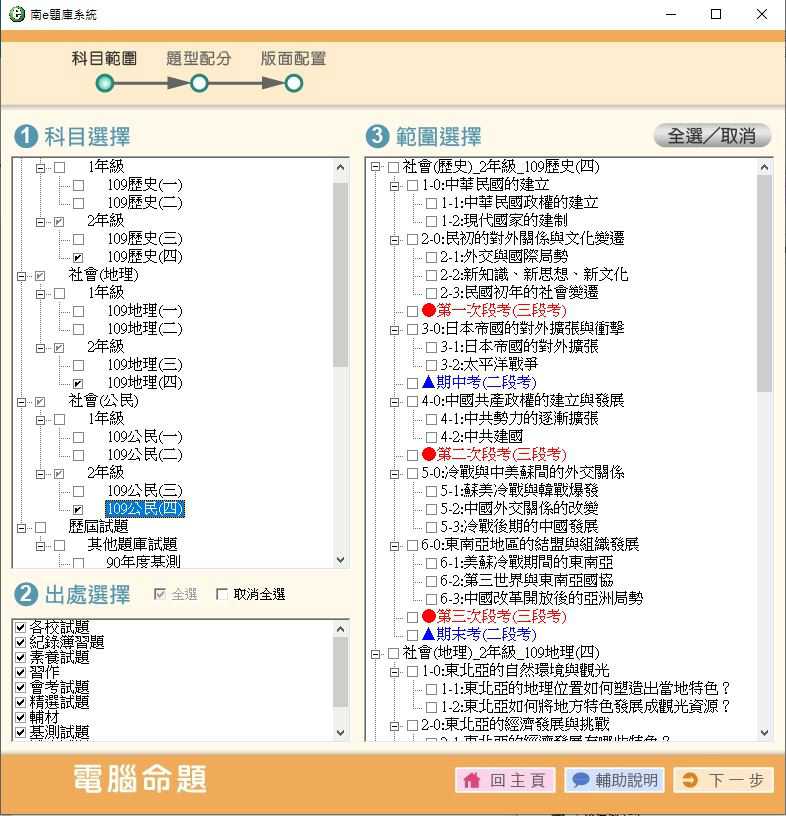Image resolution: width=786 pixels, height=816 pixels.
Task: Select the 基測試題 source row
Action: [59, 732]
